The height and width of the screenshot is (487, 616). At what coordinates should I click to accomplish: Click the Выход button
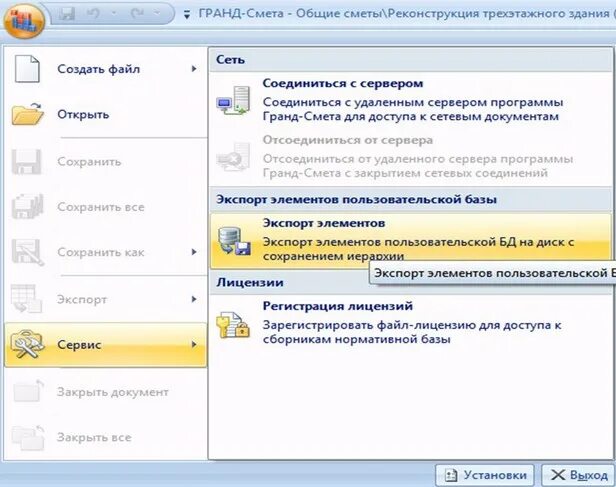click(578, 475)
